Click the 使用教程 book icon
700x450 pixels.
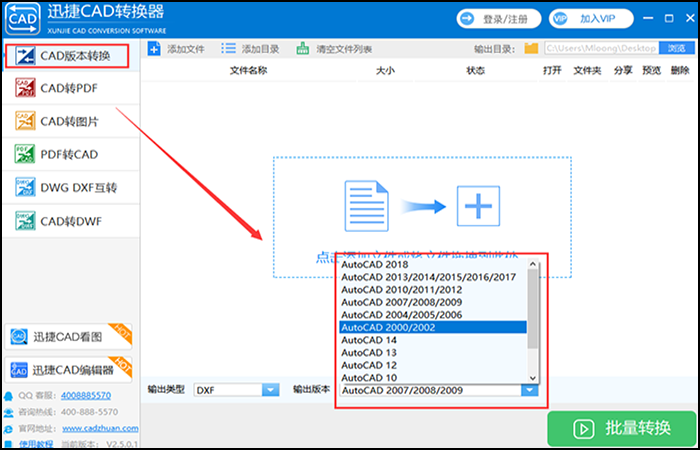click(9, 444)
